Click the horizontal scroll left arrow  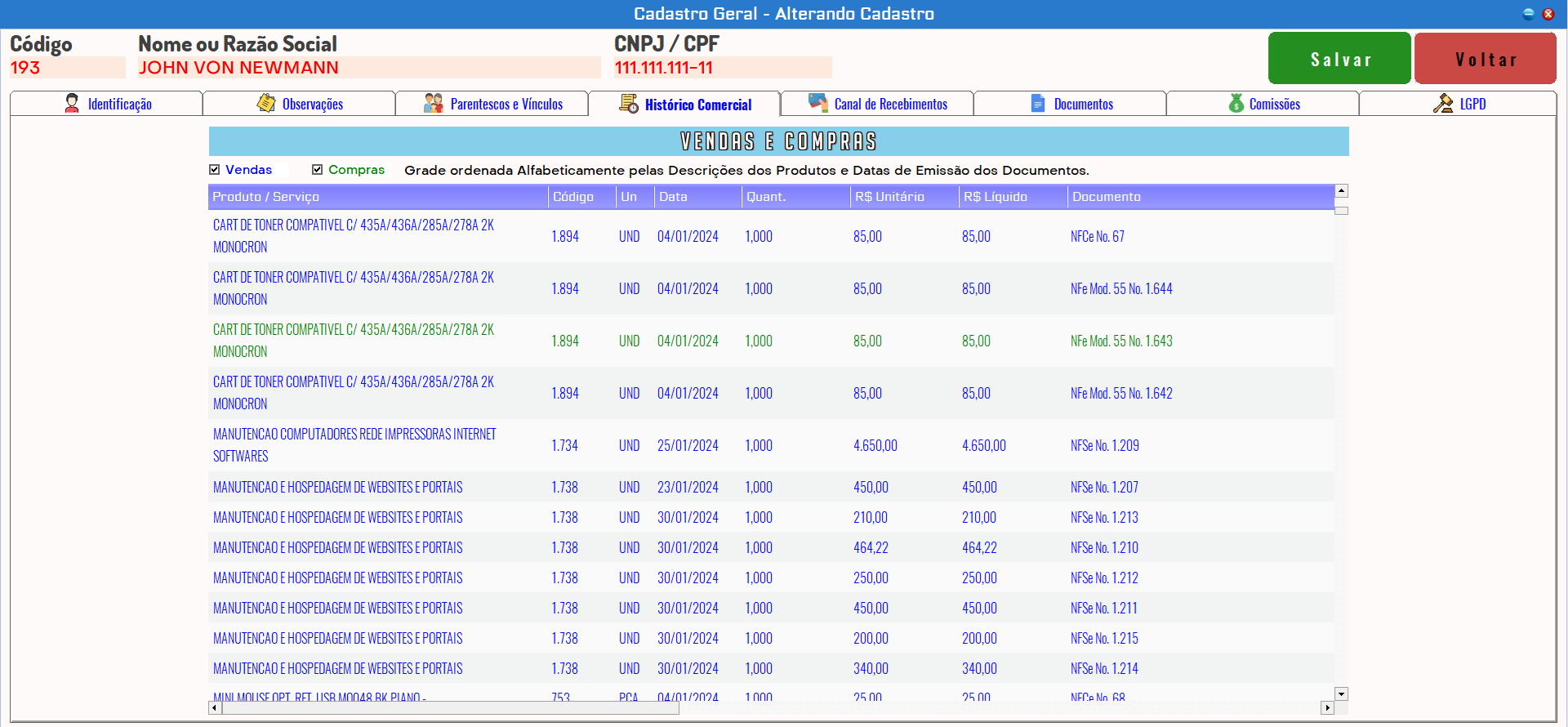(215, 708)
